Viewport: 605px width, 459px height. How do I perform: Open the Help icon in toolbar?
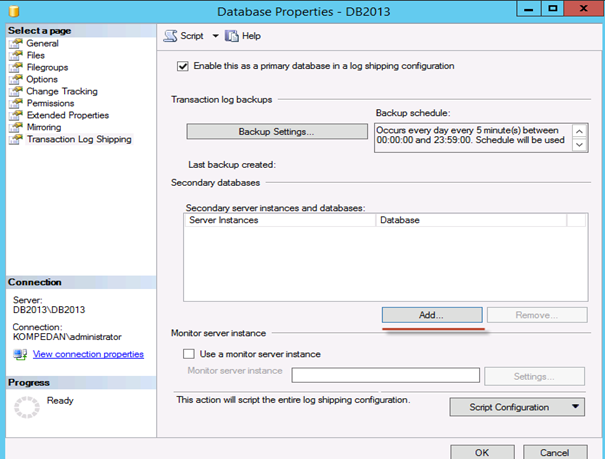[232, 36]
